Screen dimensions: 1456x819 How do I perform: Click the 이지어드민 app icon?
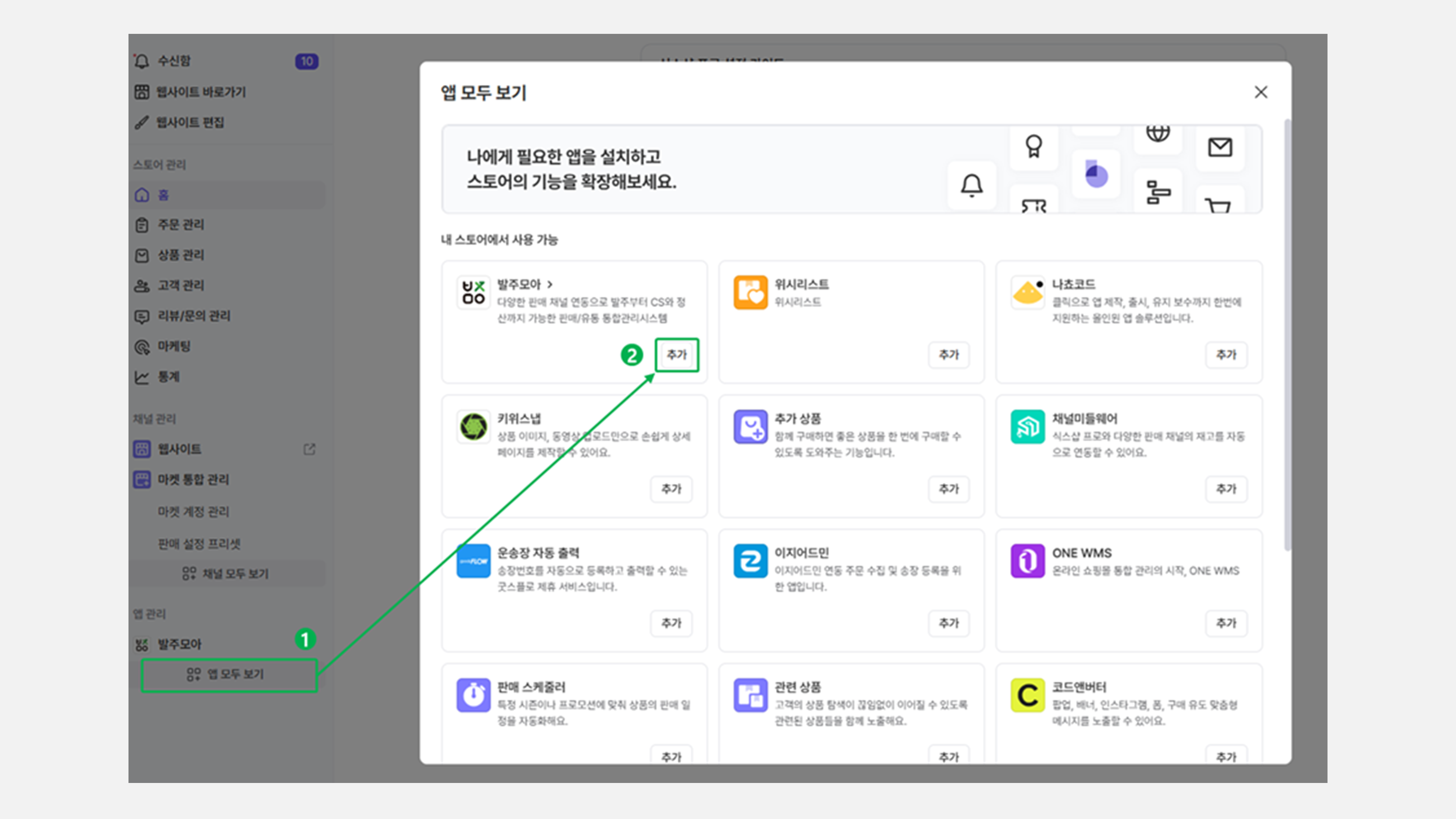[750, 561]
